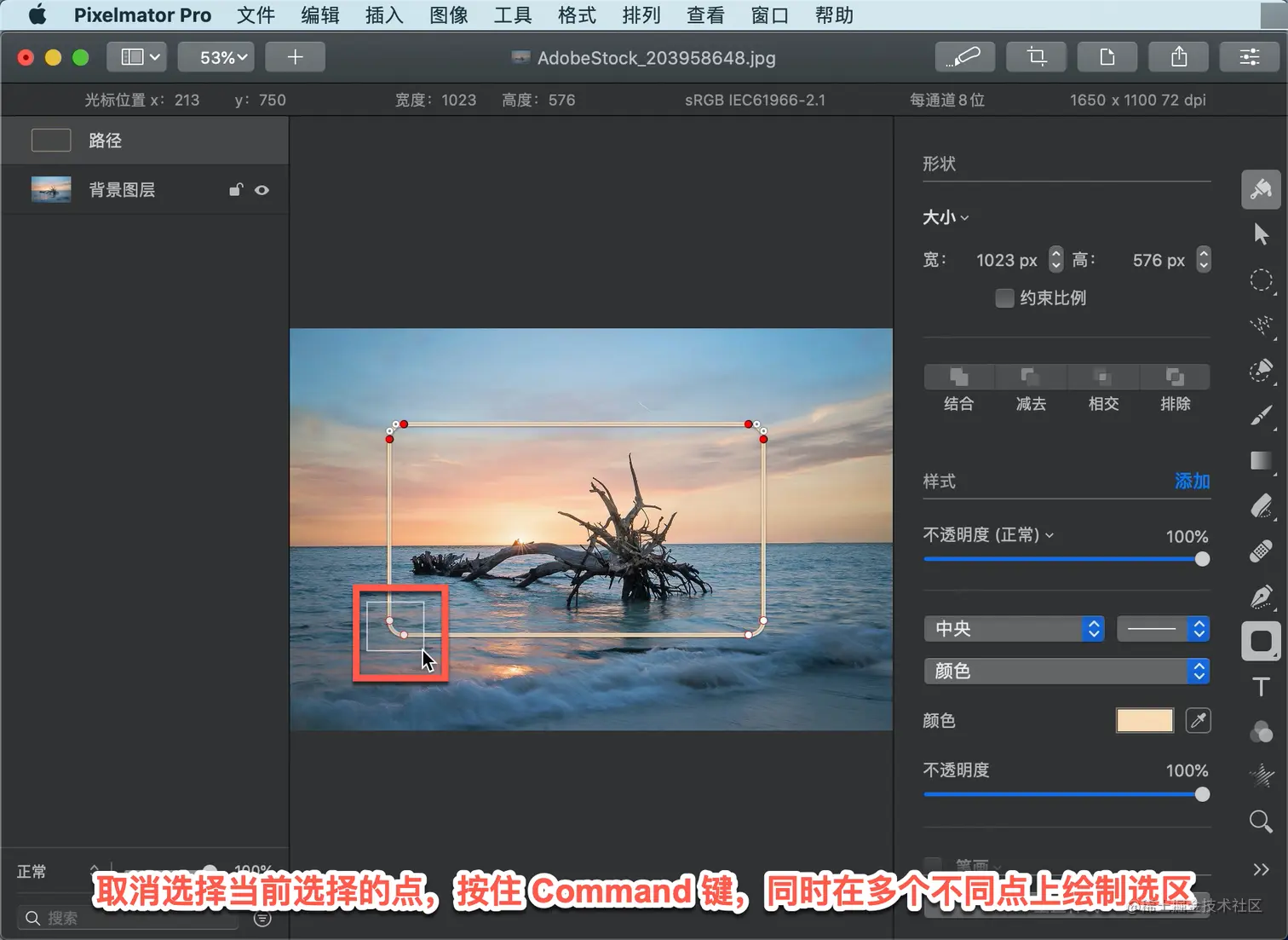Screen dimensions: 1288x940
Task: Open the Apple menu
Action: pos(37,14)
